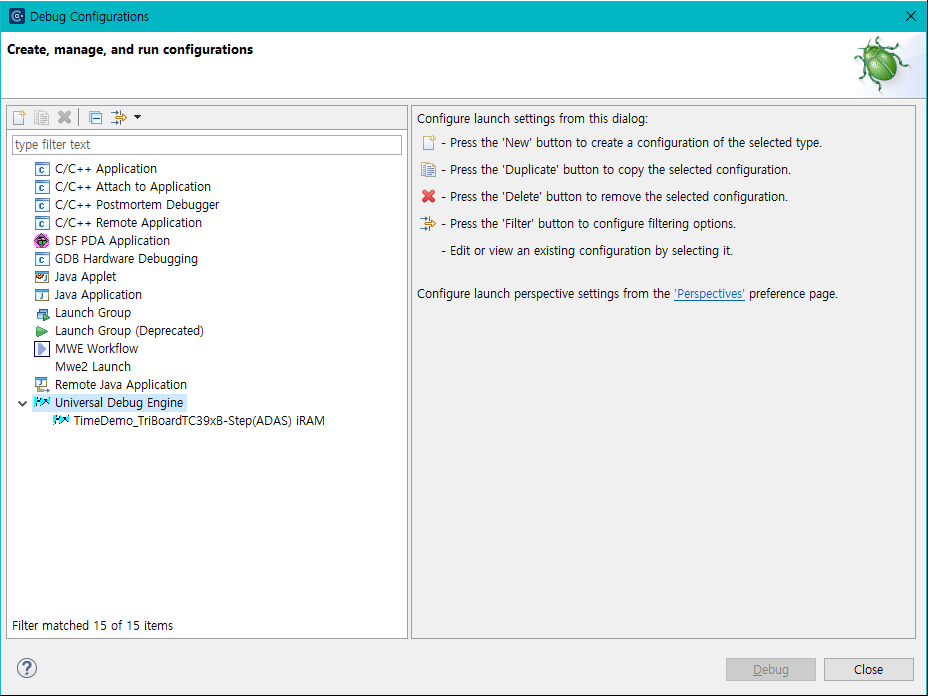Click the C/C++ Application icon
Screen dimensions: 928x696
(41, 169)
